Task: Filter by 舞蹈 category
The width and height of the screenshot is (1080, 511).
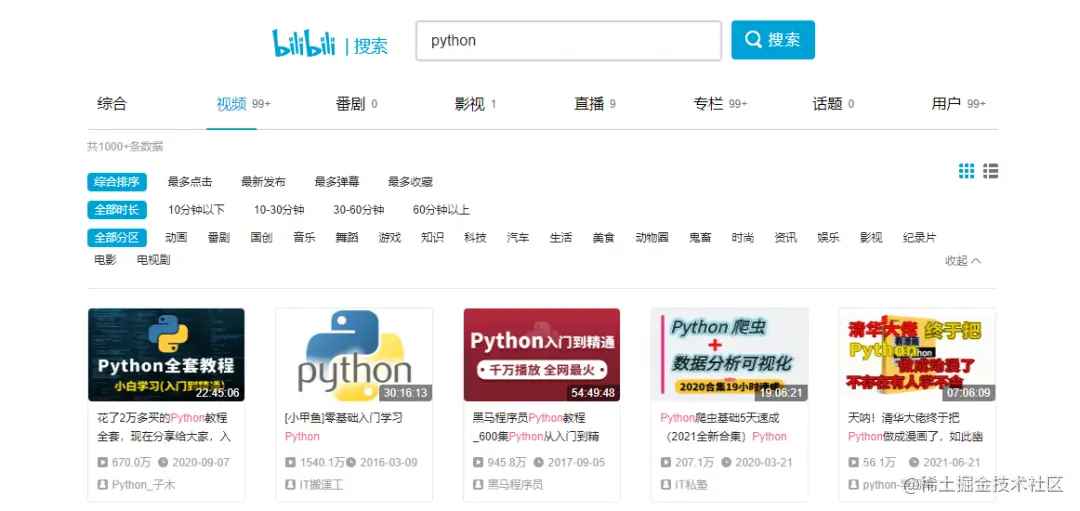Action: [347, 238]
